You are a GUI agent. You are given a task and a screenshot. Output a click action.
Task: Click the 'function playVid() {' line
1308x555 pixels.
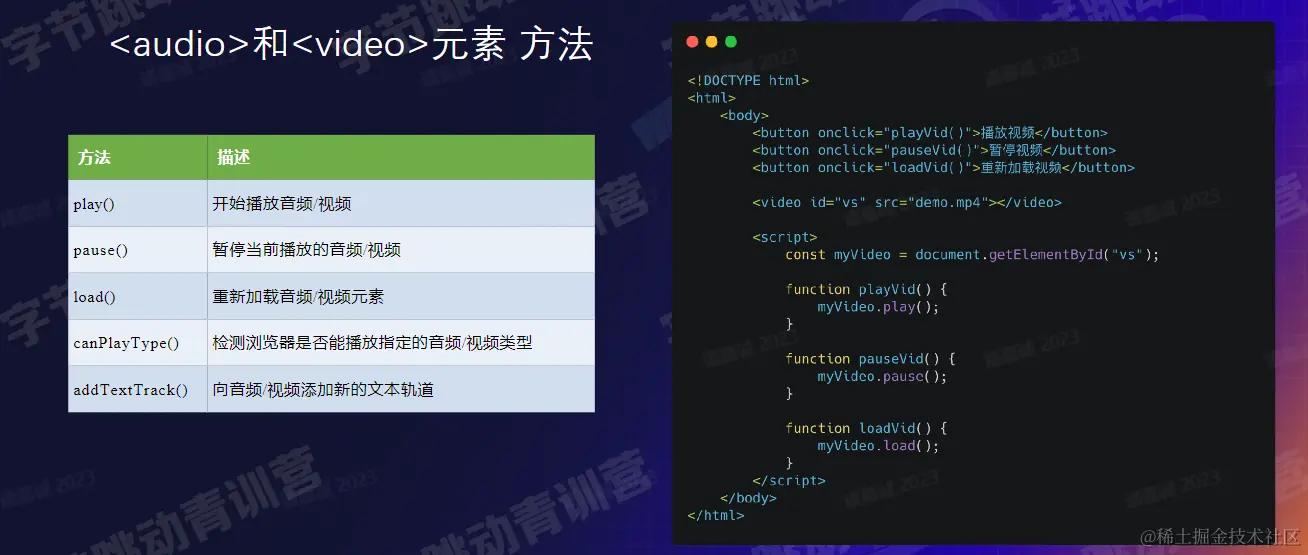[x=866, y=290]
